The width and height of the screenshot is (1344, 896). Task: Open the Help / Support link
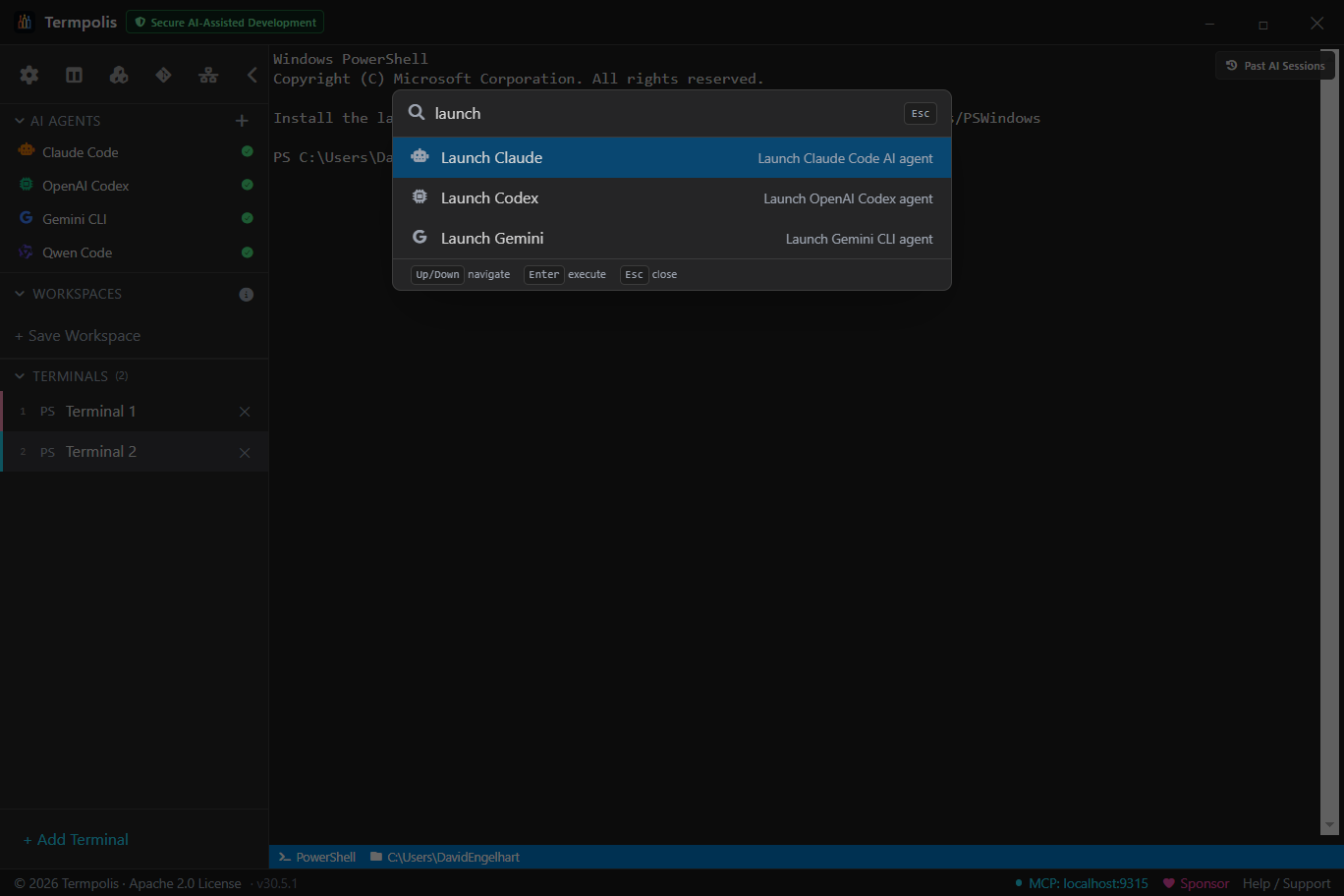[1286, 883]
